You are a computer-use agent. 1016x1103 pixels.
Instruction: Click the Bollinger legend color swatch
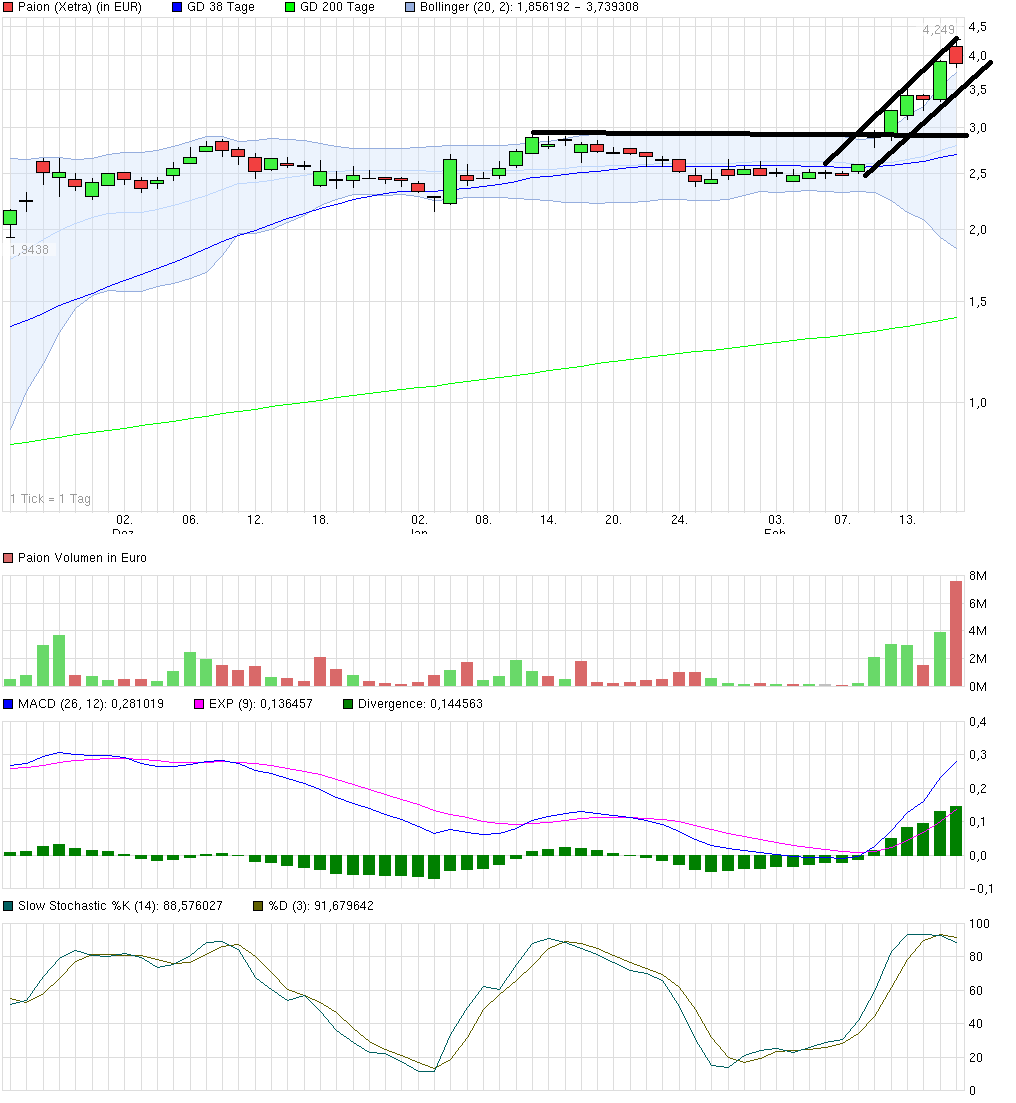click(x=410, y=7)
